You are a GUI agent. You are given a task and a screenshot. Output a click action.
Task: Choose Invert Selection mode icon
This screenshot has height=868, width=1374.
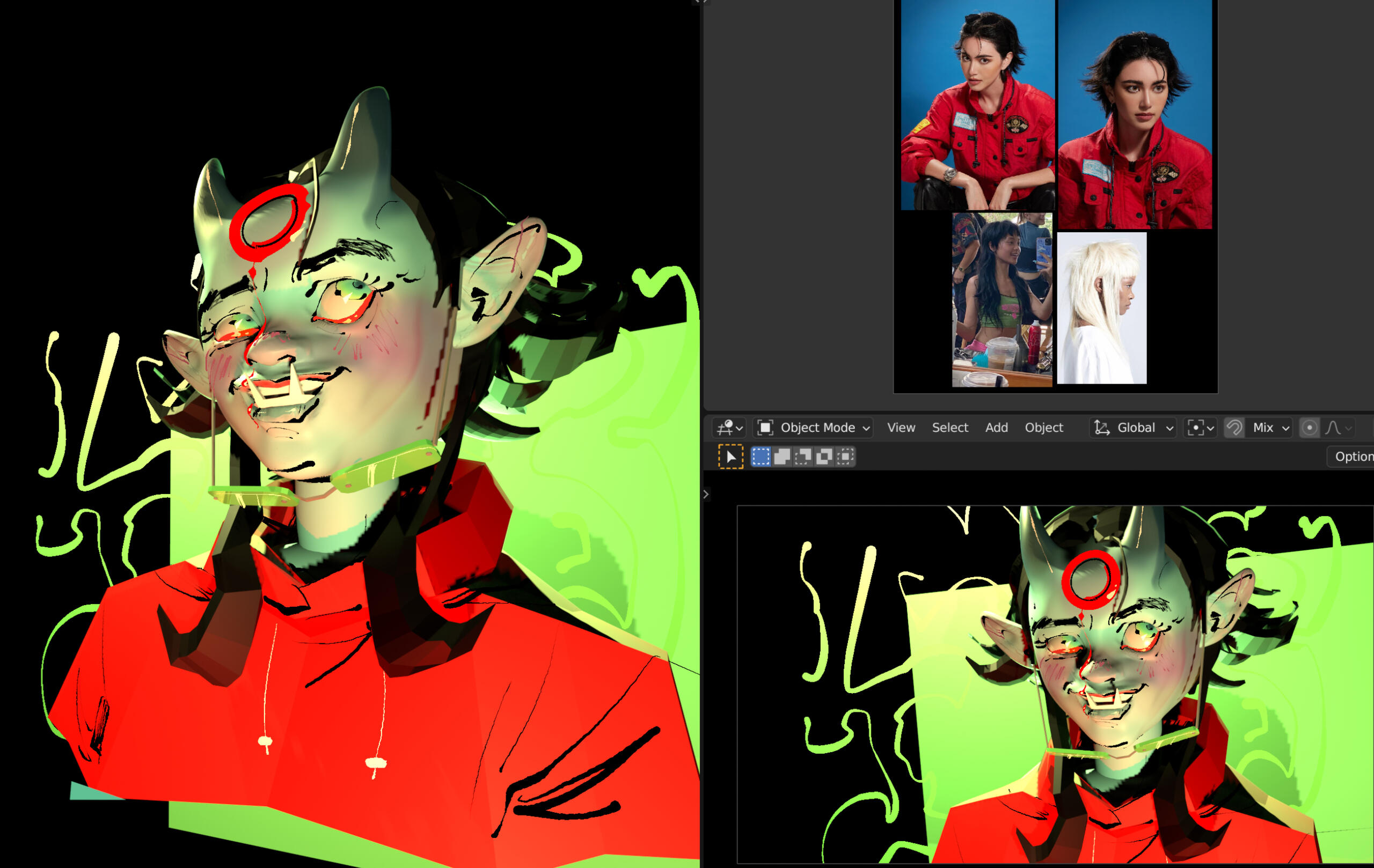824,457
